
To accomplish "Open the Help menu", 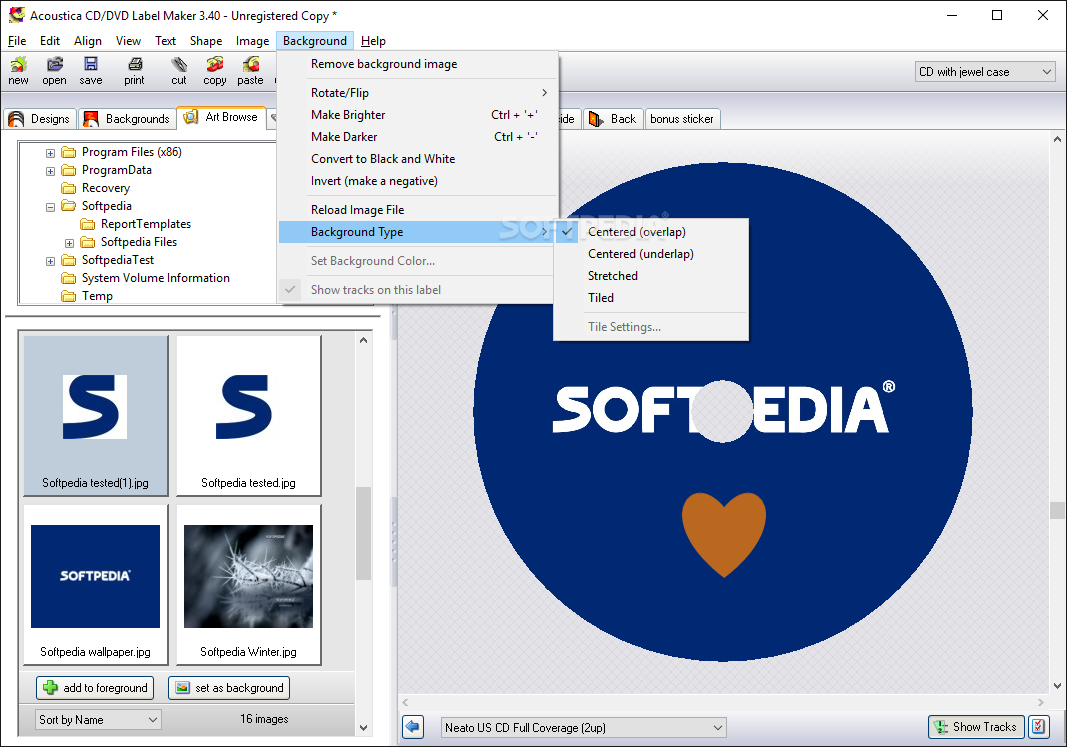I will coord(373,41).
